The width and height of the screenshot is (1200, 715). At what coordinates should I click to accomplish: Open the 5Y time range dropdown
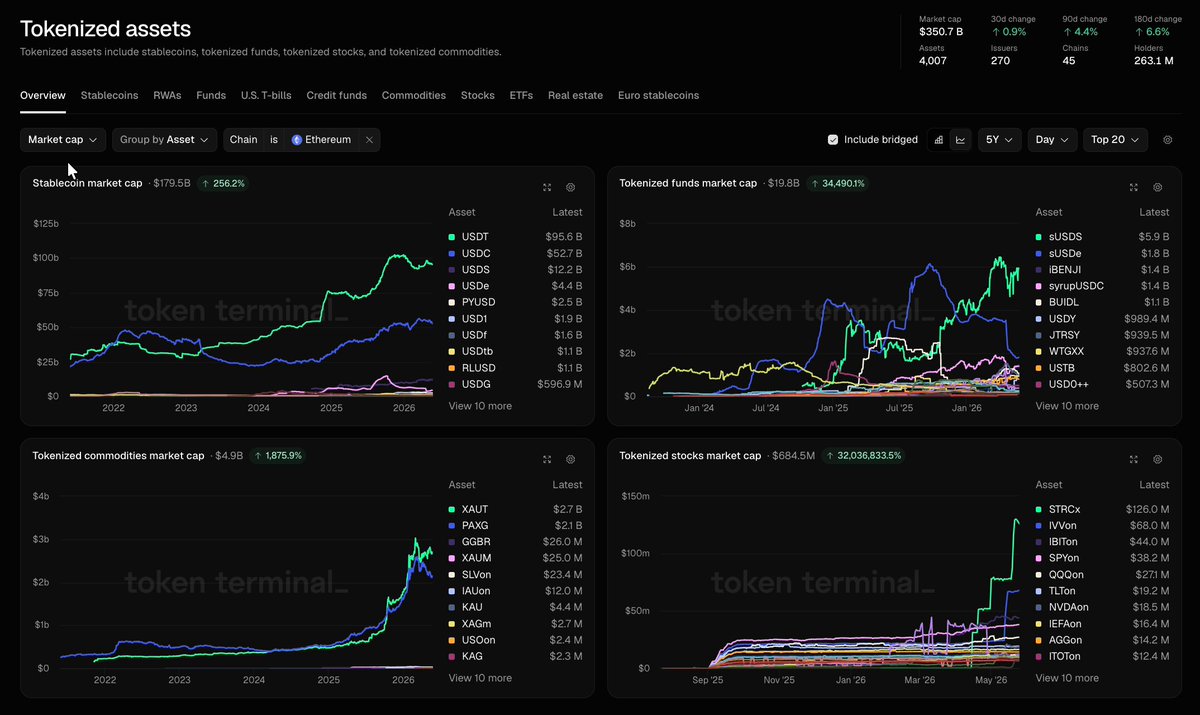[x=1000, y=140]
